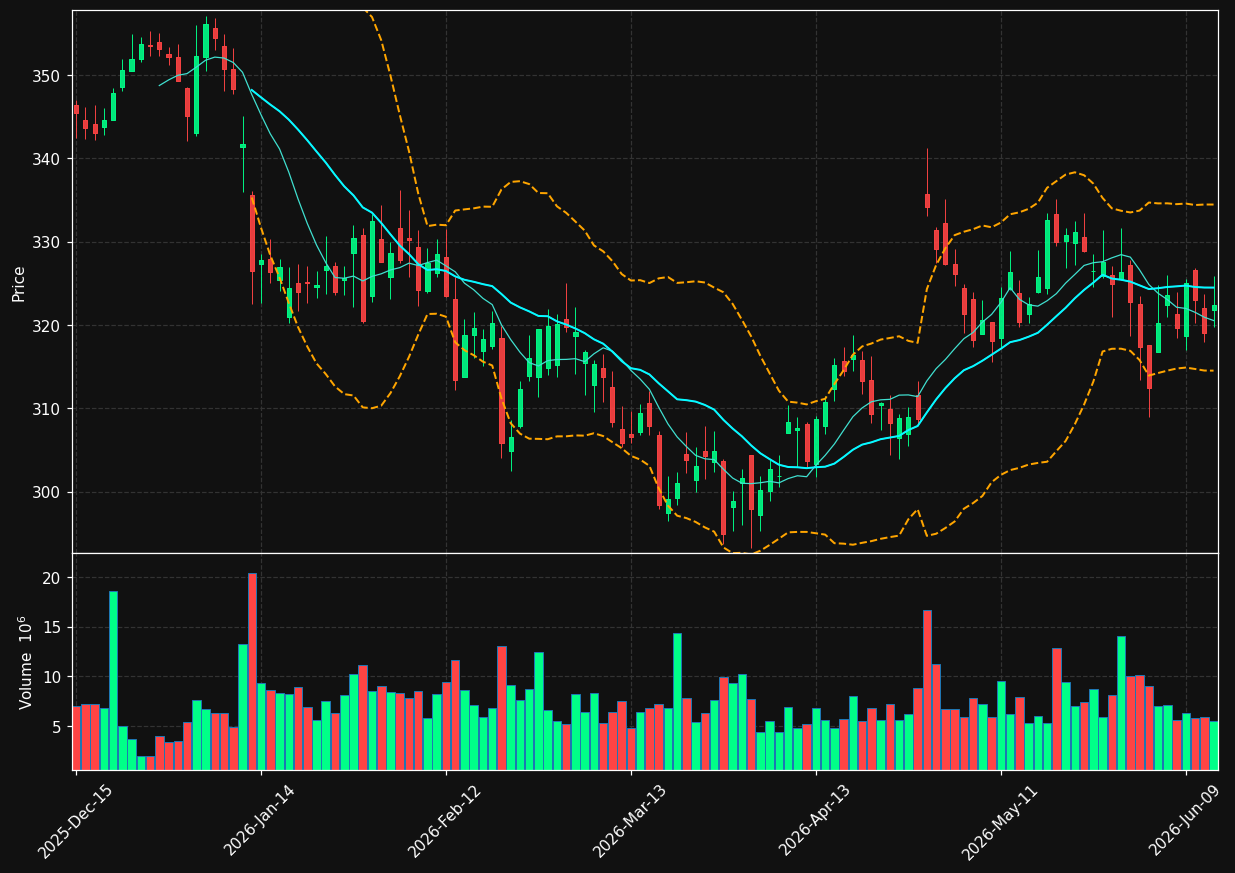Click the tall green December volume bar near 18
This screenshot has width=1235, height=873.
point(113,680)
